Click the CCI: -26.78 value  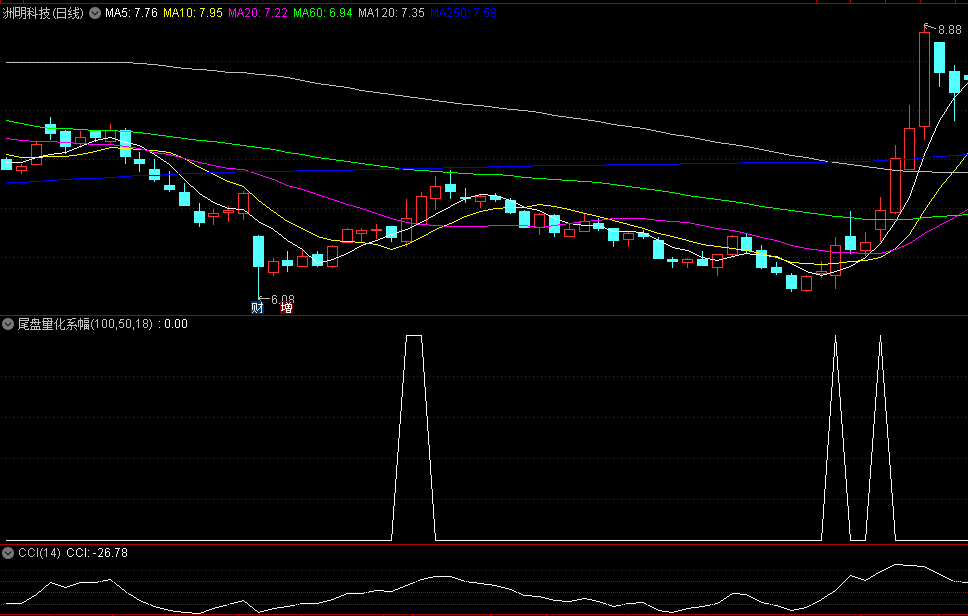tap(97, 553)
